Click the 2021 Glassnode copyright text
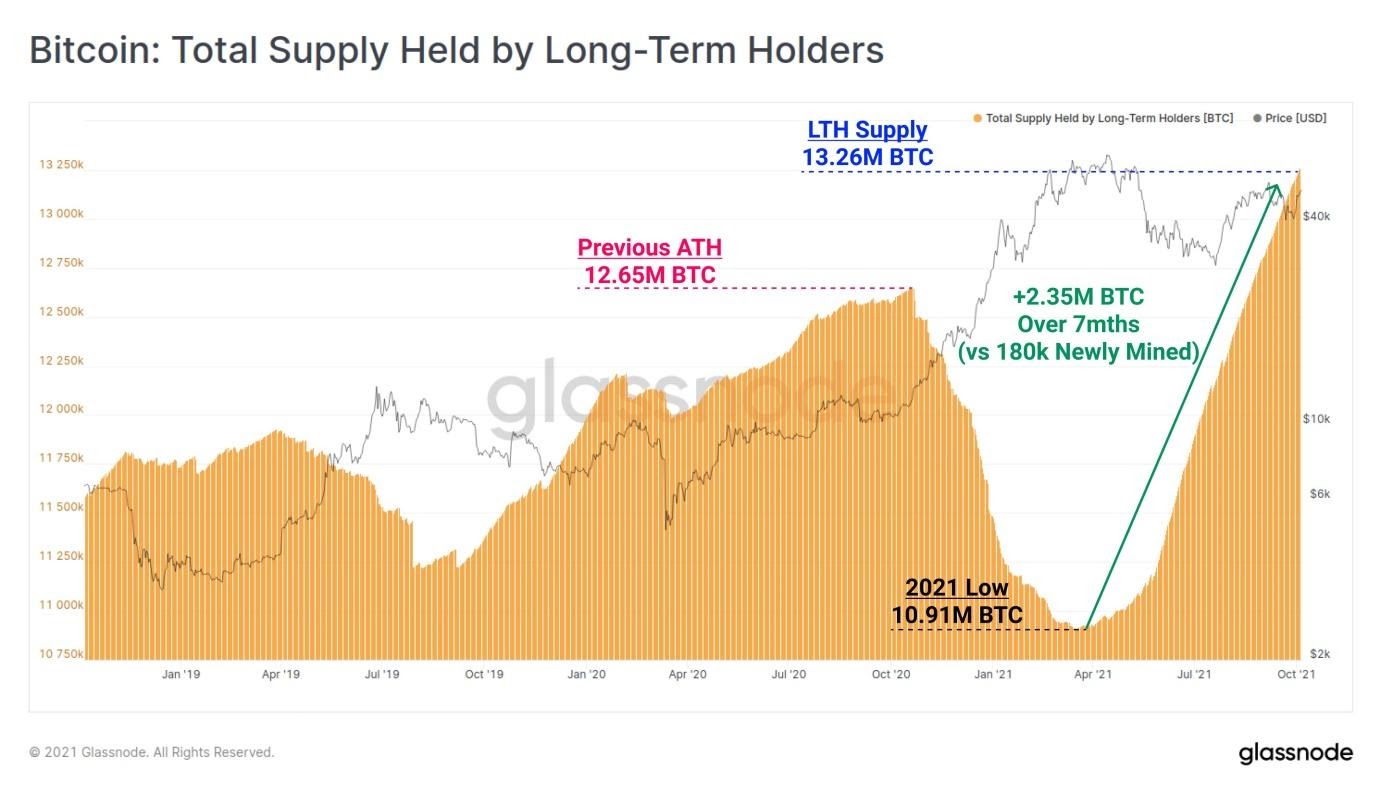 152,752
